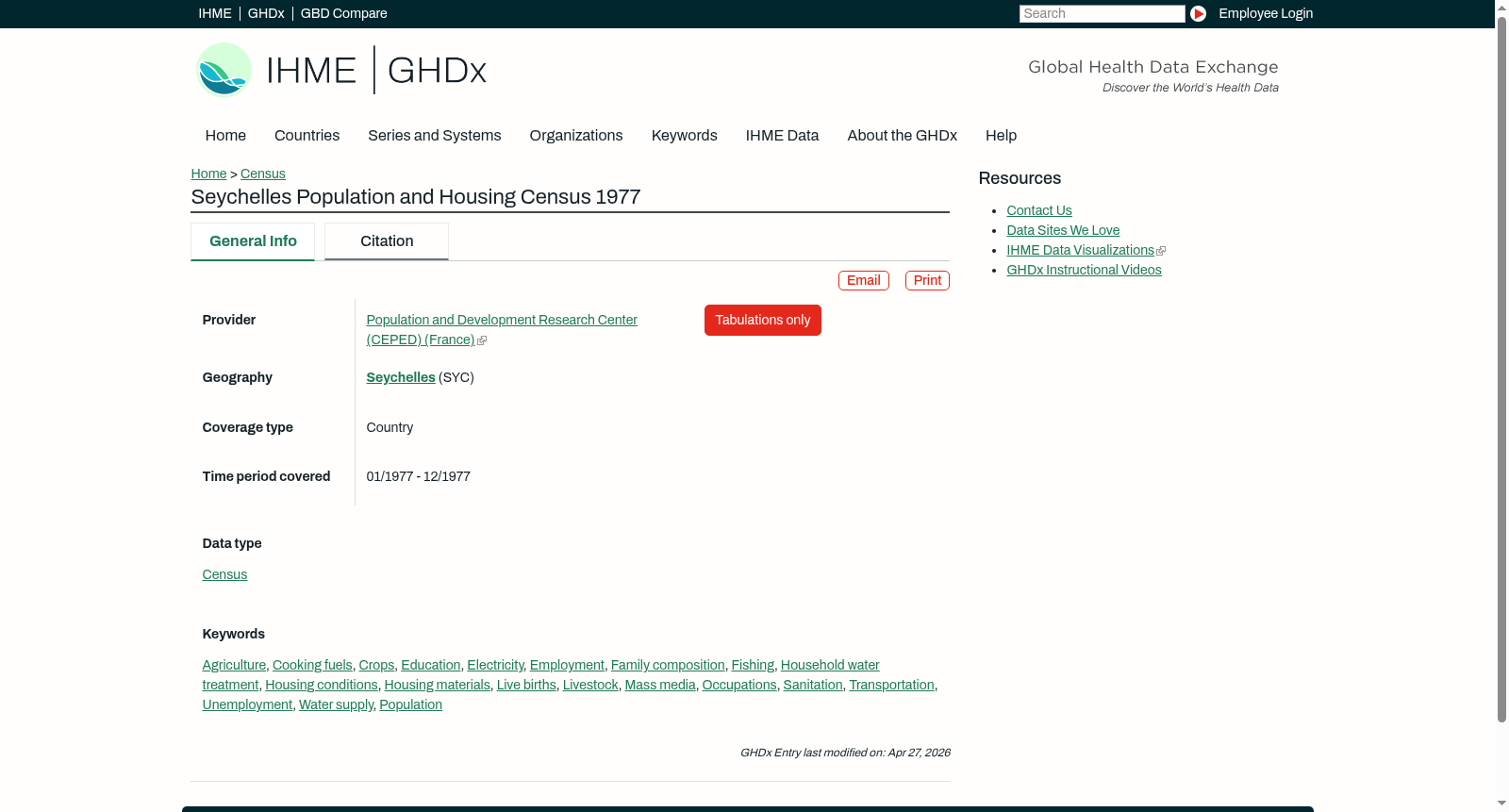The image size is (1509, 812).
Task: Select the Electricity keyword link
Action: coord(495,665)
